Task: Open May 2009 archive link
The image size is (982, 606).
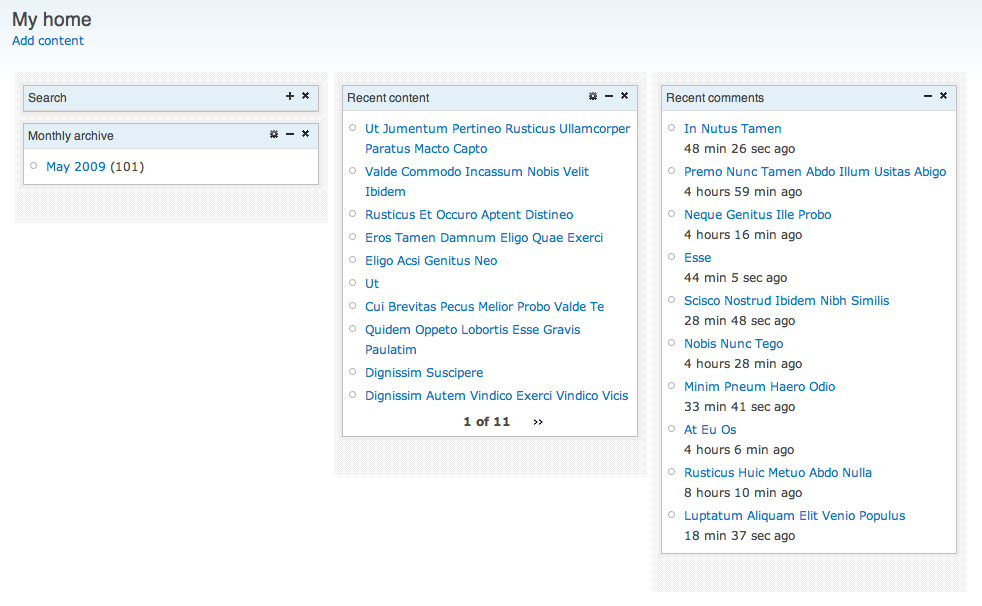Action: pos(76,167)
